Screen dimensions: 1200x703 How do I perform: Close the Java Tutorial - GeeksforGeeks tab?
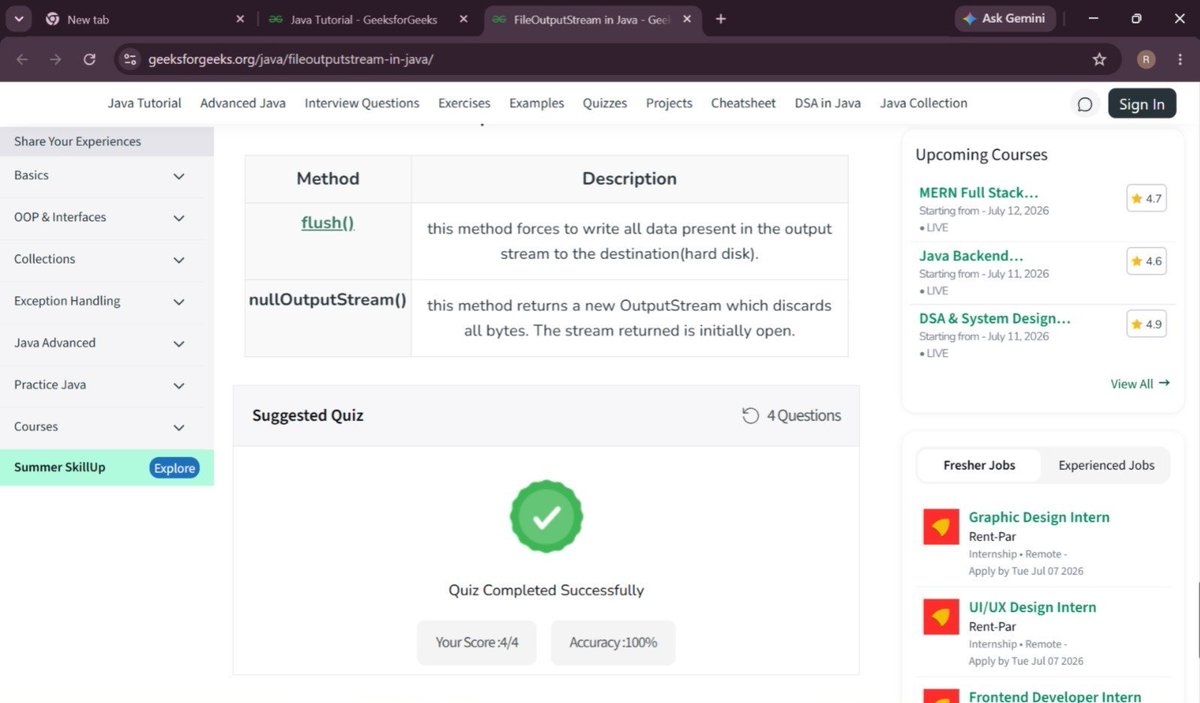point(462,19)
